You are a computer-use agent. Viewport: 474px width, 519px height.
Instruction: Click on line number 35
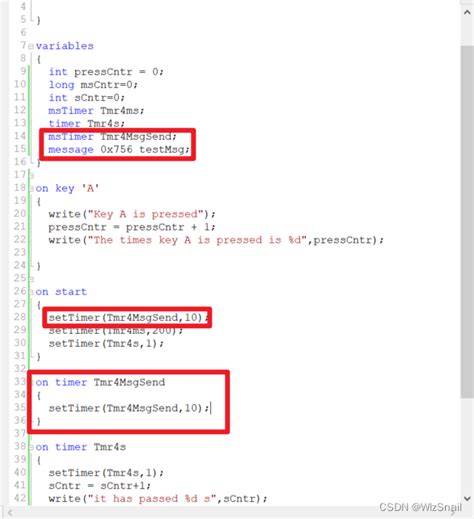(20, 407)
